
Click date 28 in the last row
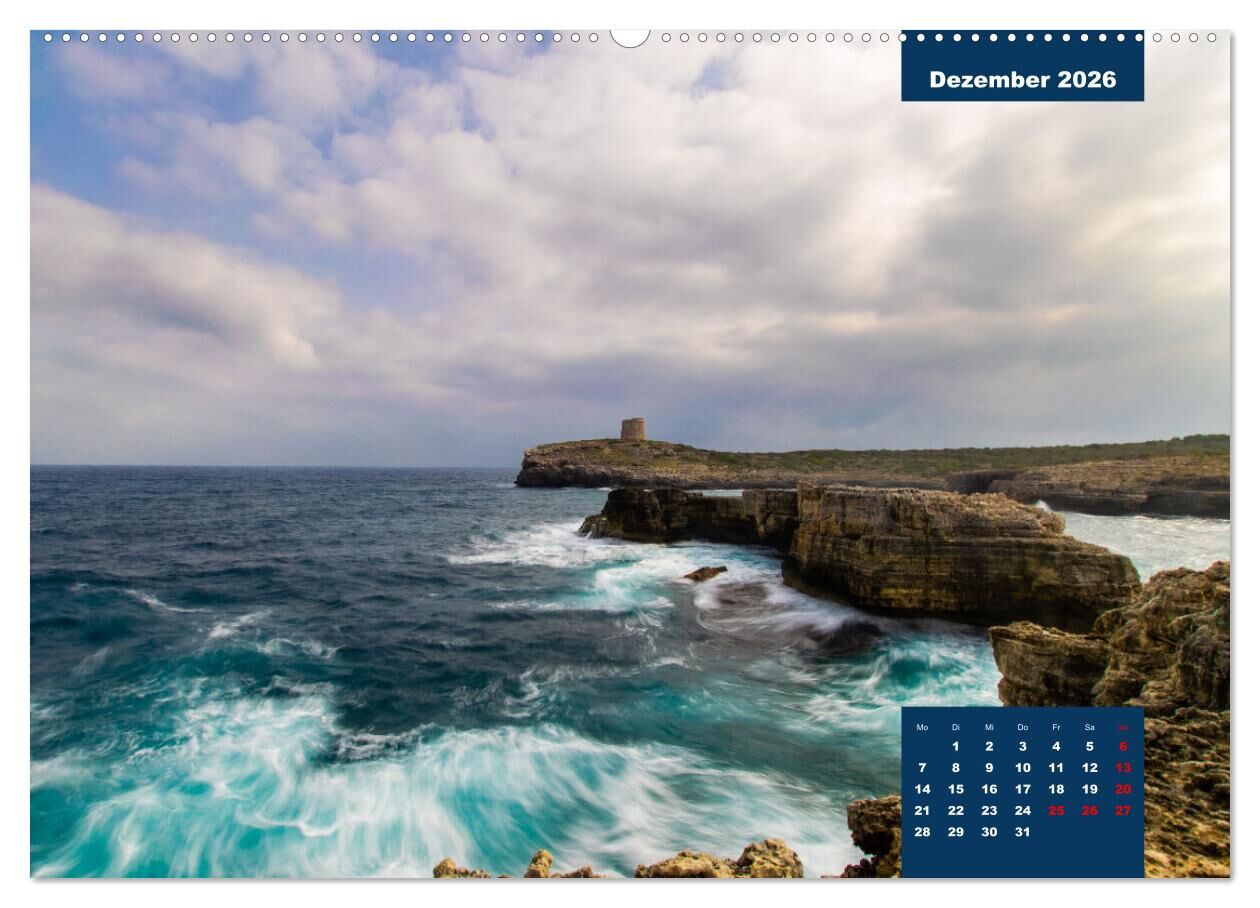(x=922, y=832)
